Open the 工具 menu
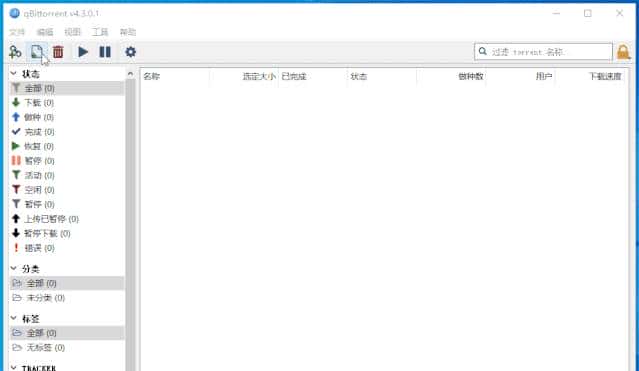 pos(100,32)
